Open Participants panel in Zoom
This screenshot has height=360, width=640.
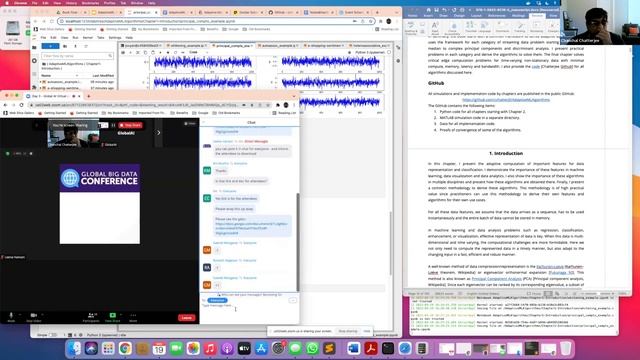pos(91,317)
